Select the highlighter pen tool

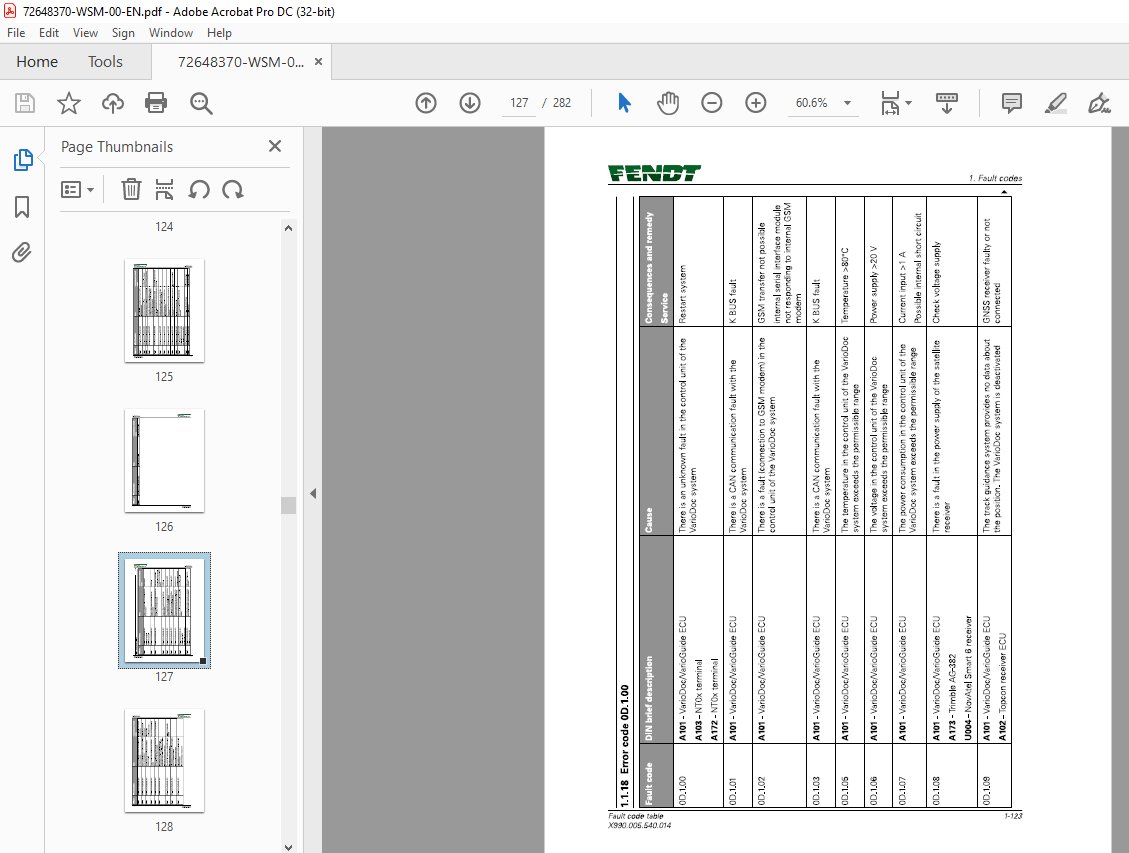[1056, 103]
